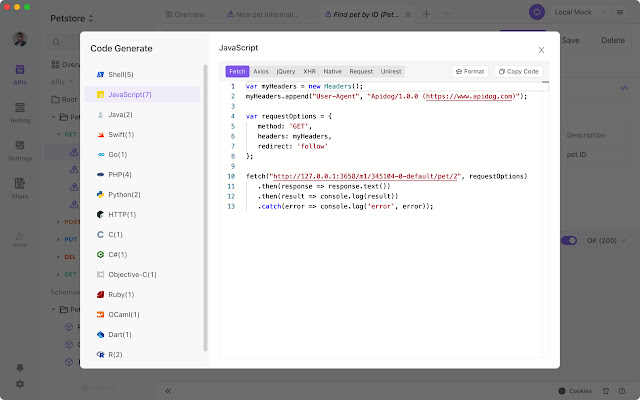This screenshot has height=400, width=640.
Task: Pick PHP(4) from language list
Action: tap(142, 174)
